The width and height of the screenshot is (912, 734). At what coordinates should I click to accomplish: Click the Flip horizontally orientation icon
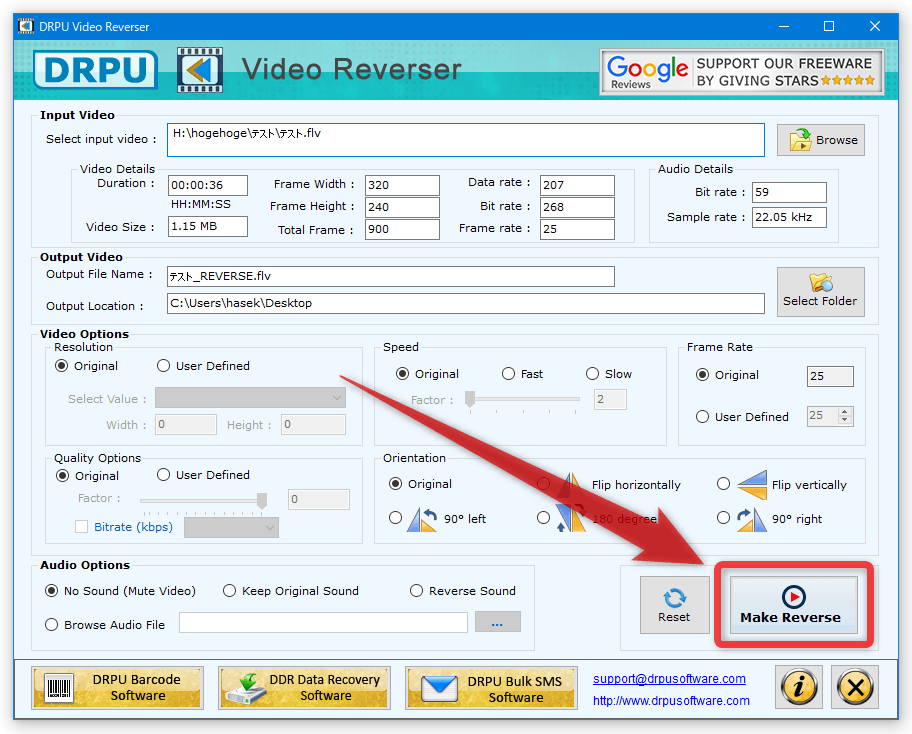(x=571, y=484)
